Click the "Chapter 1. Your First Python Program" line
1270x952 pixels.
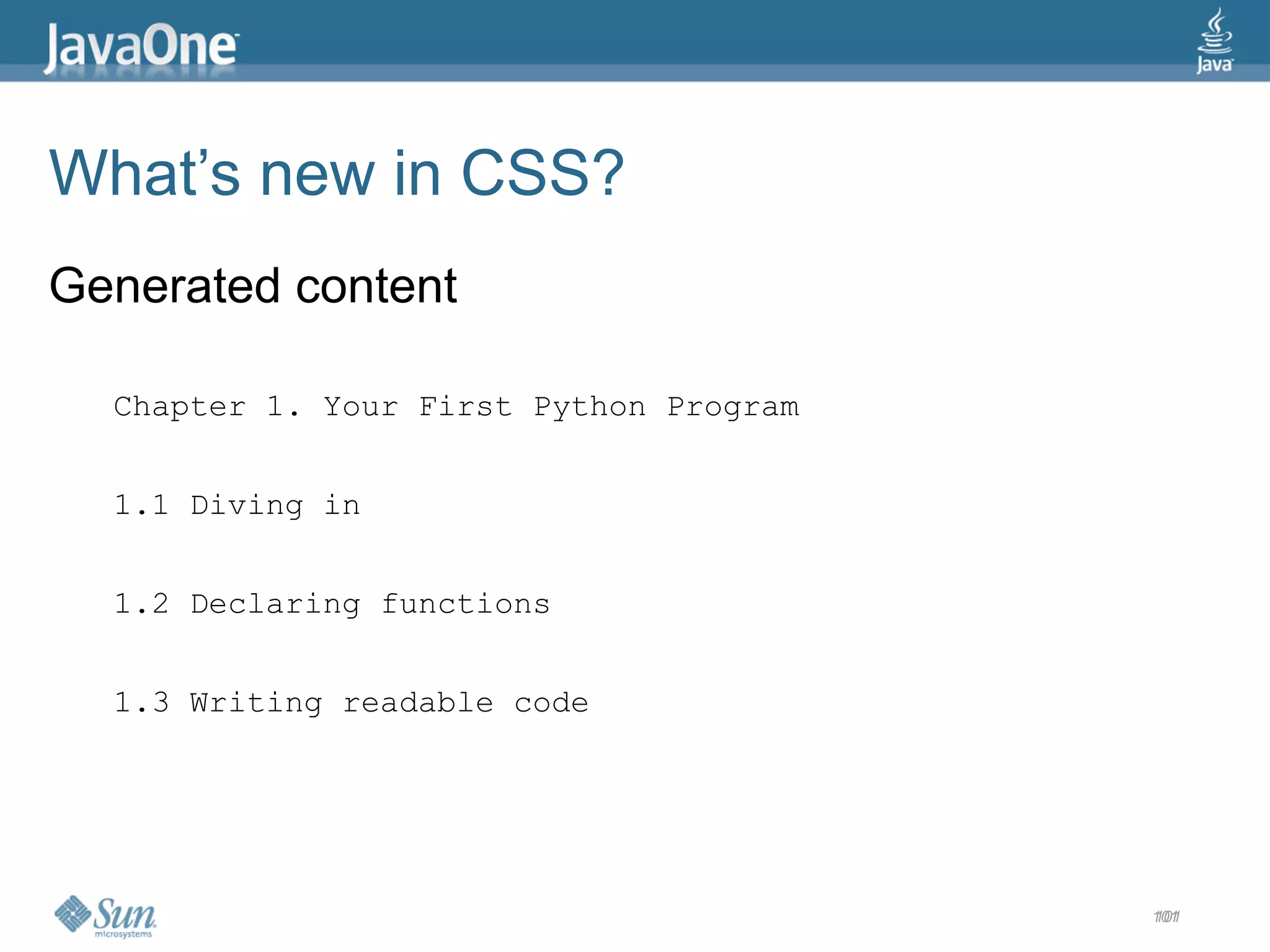(x=456, y=407)
